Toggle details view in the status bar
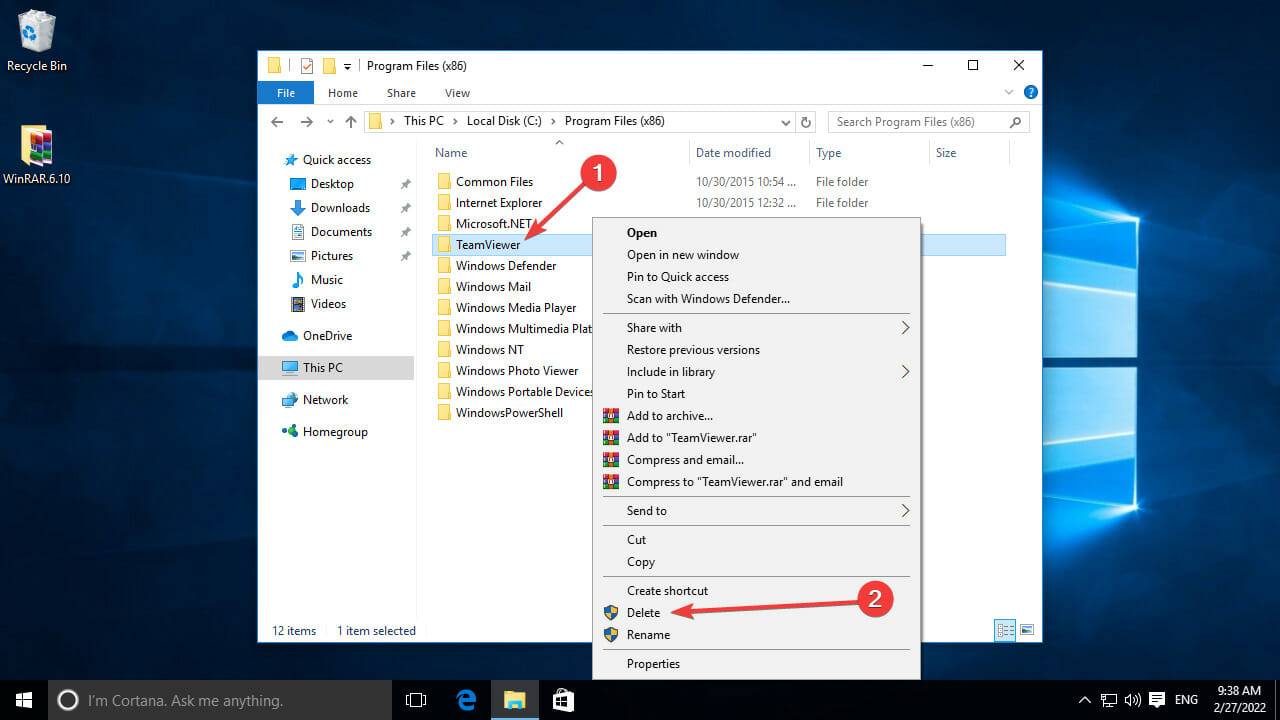 tap(1005, 630)
